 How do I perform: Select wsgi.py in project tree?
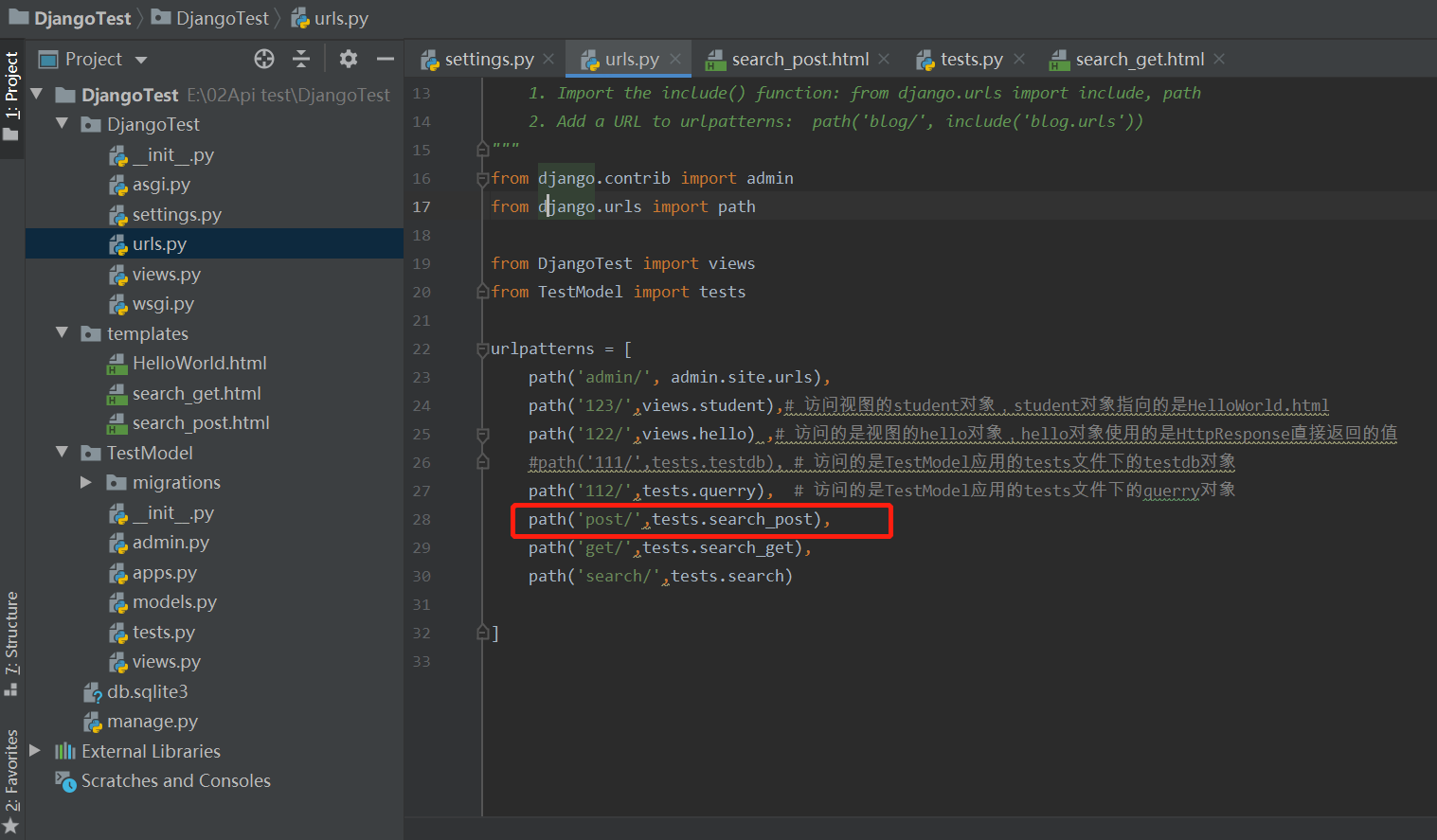[163, 303]
